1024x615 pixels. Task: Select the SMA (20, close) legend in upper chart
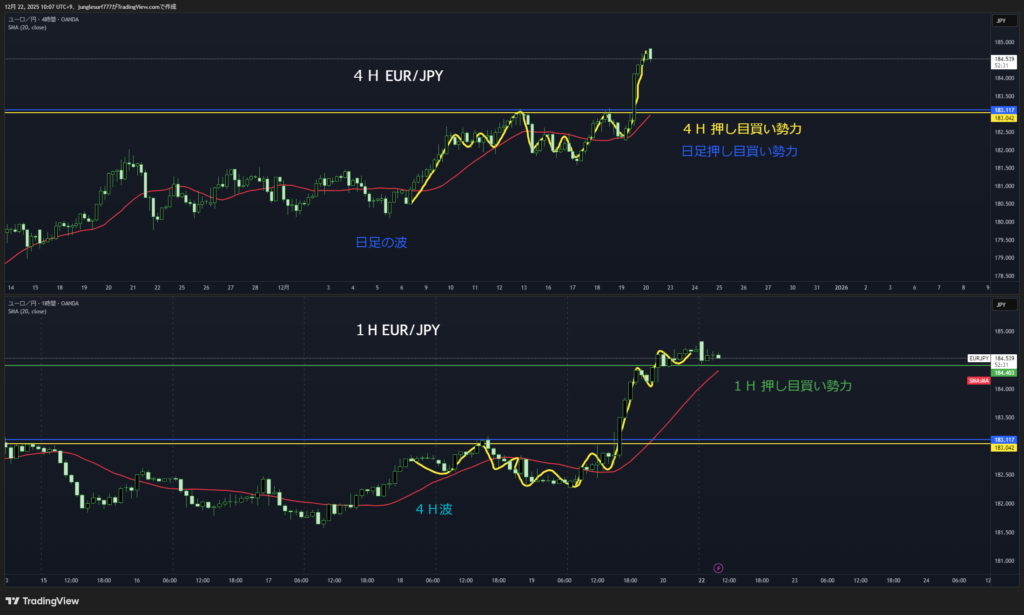point(27,27)
